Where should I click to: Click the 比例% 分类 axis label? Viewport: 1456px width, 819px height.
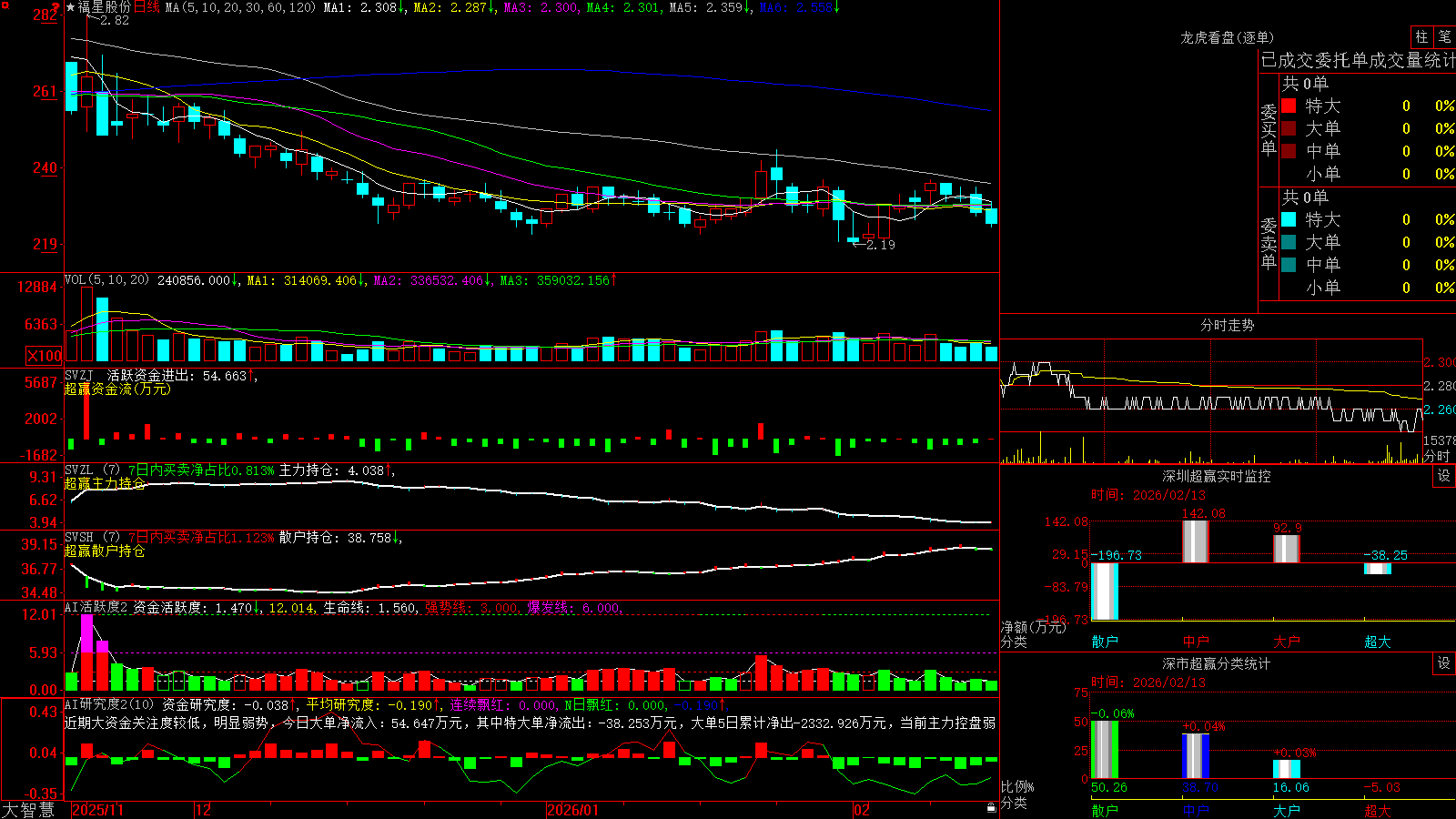tap(1017, 794)
